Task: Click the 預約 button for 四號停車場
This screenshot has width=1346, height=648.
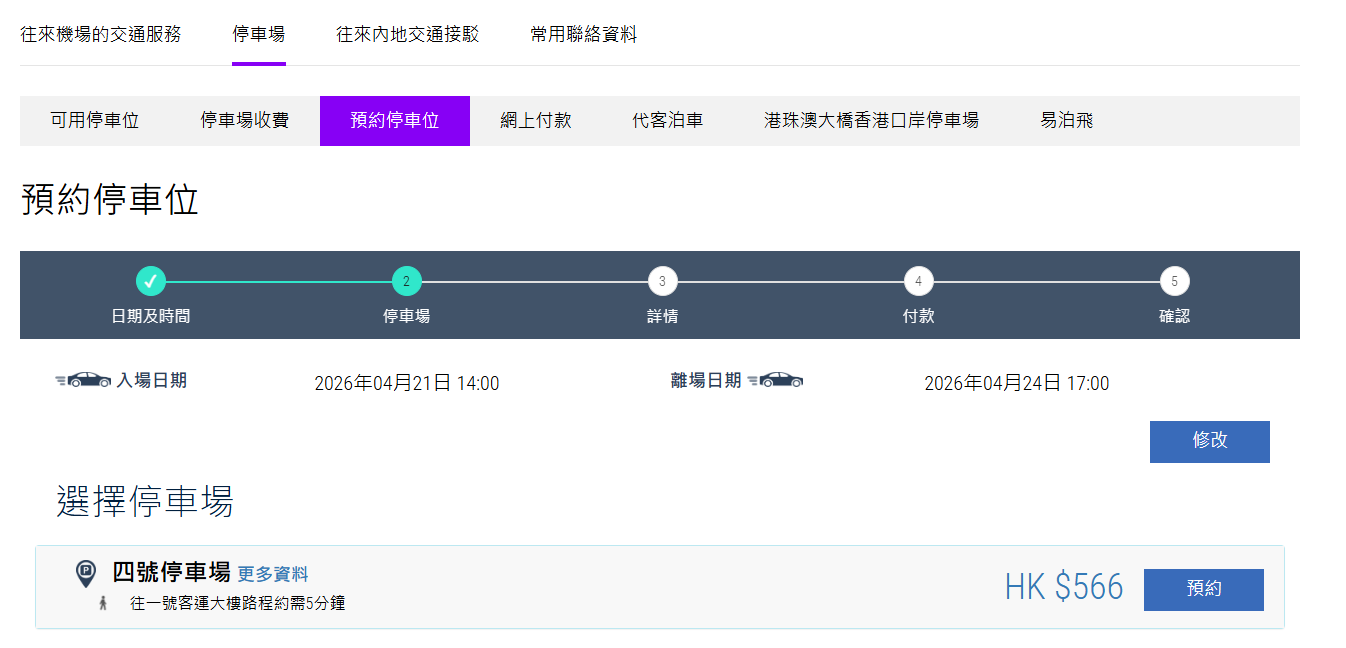Action: [x=1203, y=589]
